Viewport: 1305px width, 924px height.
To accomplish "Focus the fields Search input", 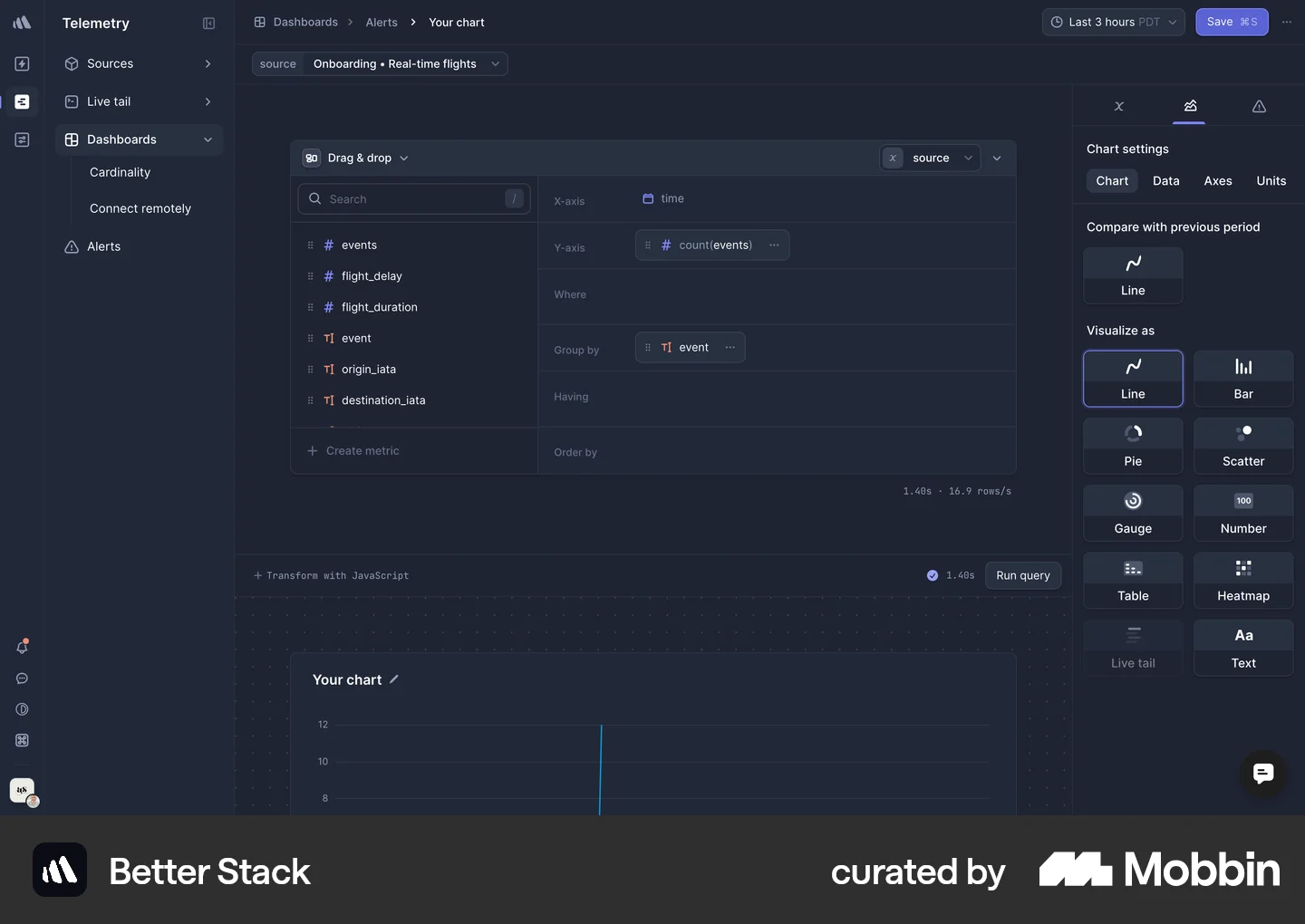I will point(414,199).
